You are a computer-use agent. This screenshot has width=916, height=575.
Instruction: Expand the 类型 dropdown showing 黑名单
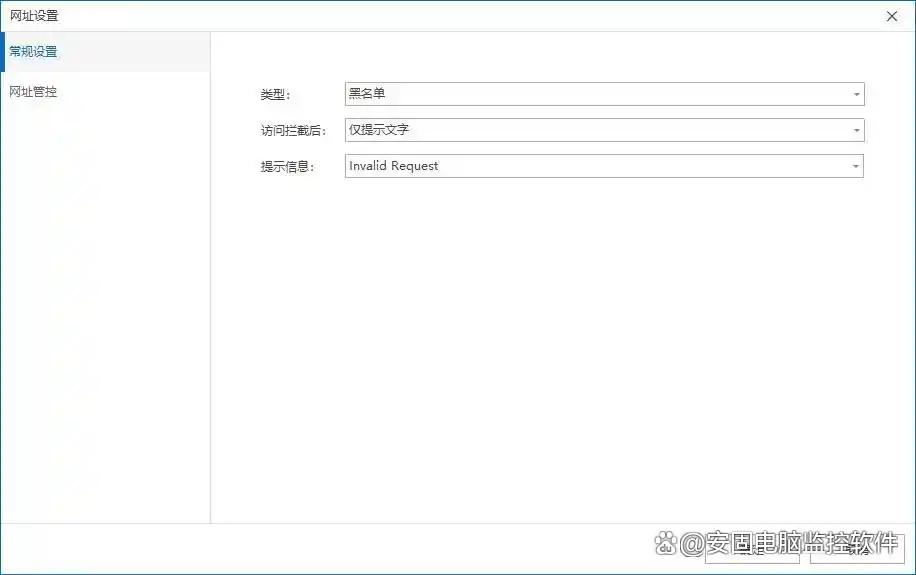[x=605, y=94]
